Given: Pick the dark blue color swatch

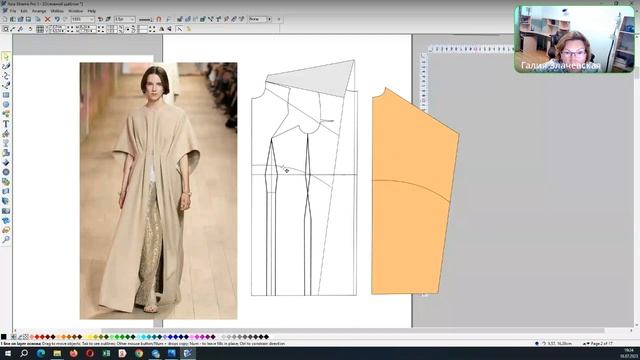Looking at the screenshot, I should (176, 337).
